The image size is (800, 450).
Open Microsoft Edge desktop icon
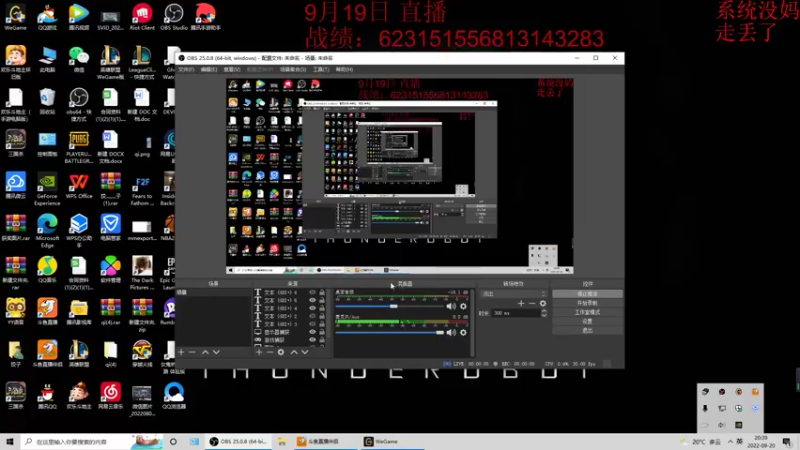coord(47,231)
